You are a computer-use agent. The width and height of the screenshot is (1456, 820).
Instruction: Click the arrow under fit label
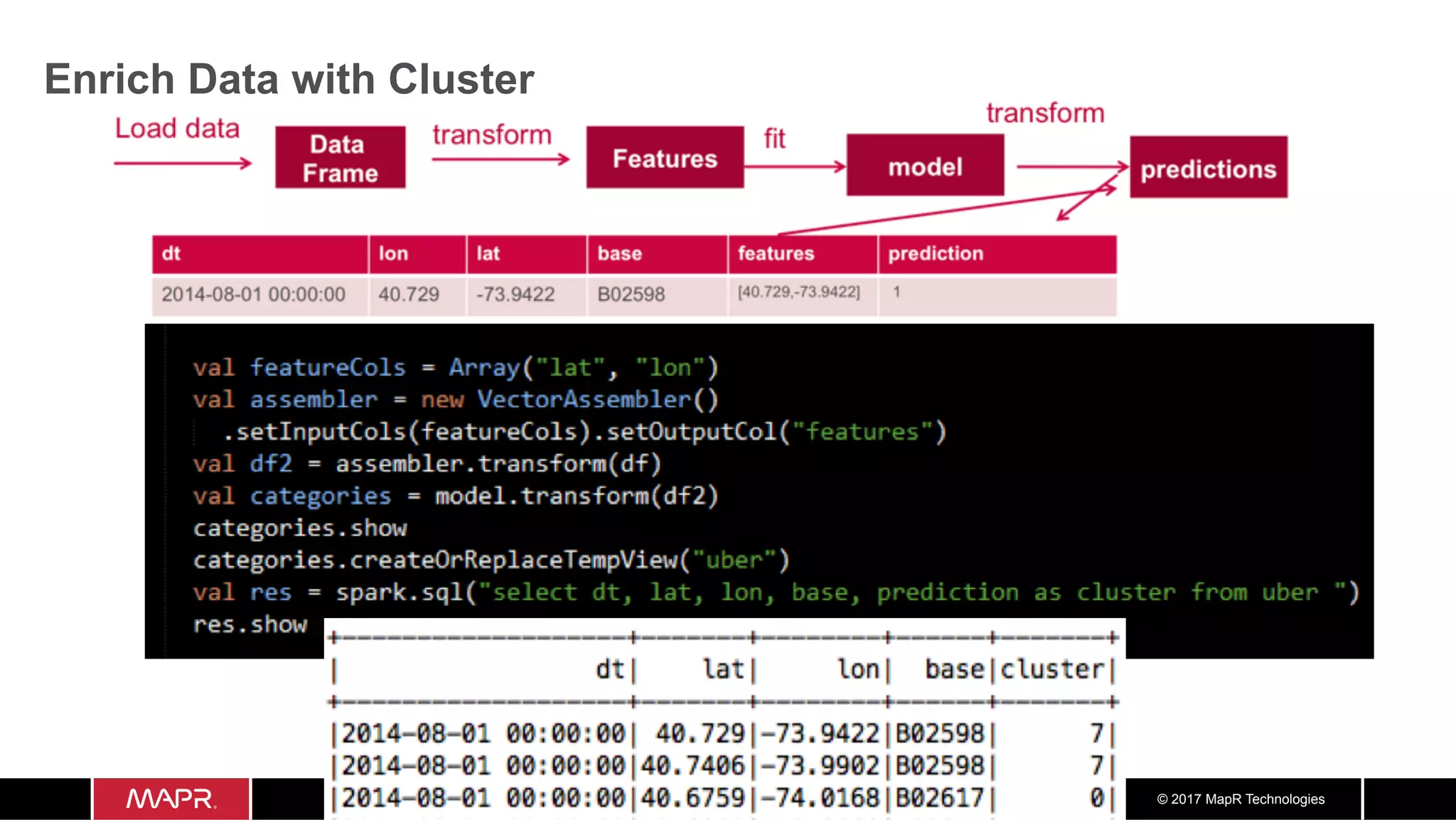pos(795,167)
